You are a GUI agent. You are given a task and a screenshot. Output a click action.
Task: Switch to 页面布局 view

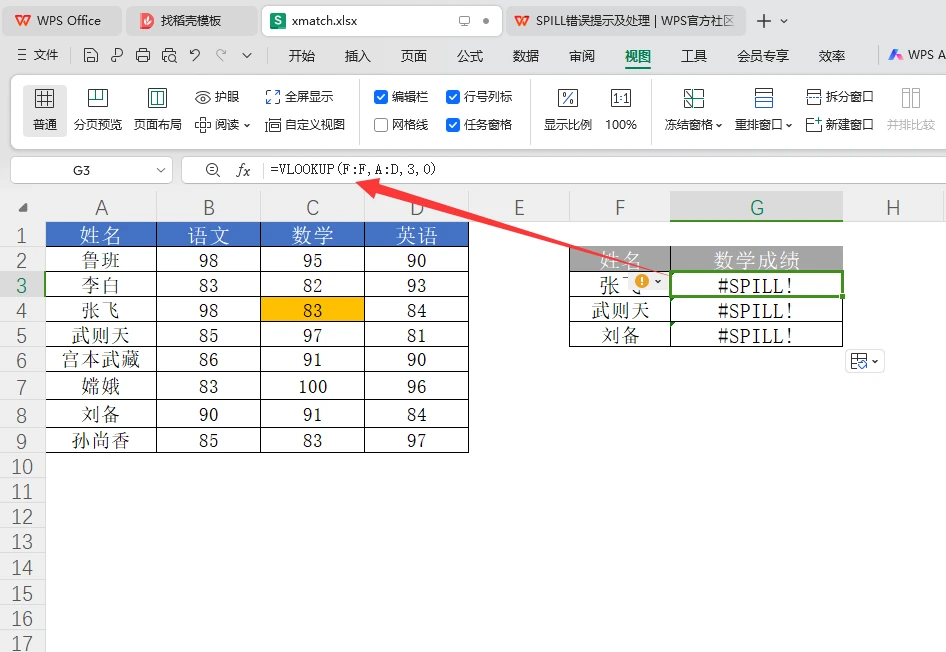click(157, 109)
